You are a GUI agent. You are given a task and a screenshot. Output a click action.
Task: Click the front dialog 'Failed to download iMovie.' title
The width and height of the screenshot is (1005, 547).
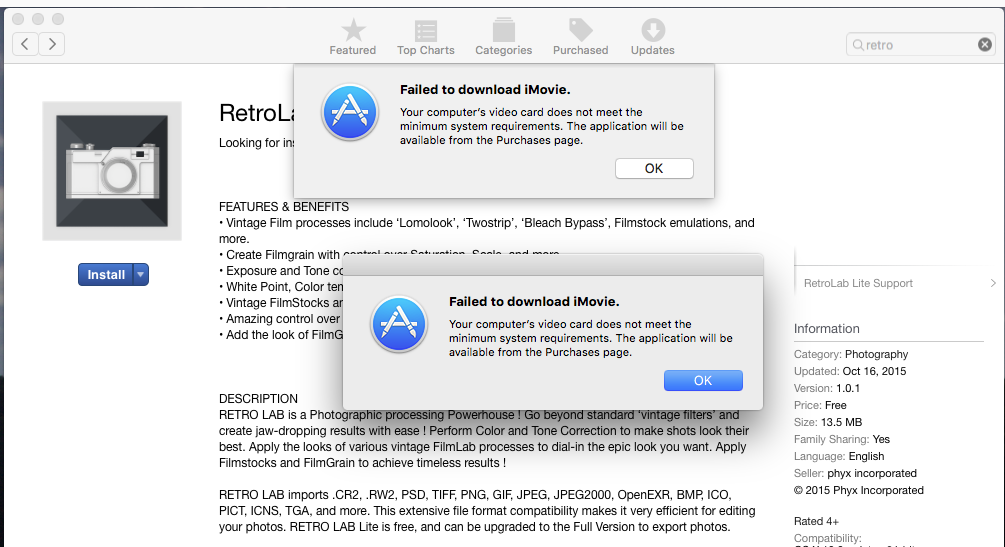(x=534, y=301)
